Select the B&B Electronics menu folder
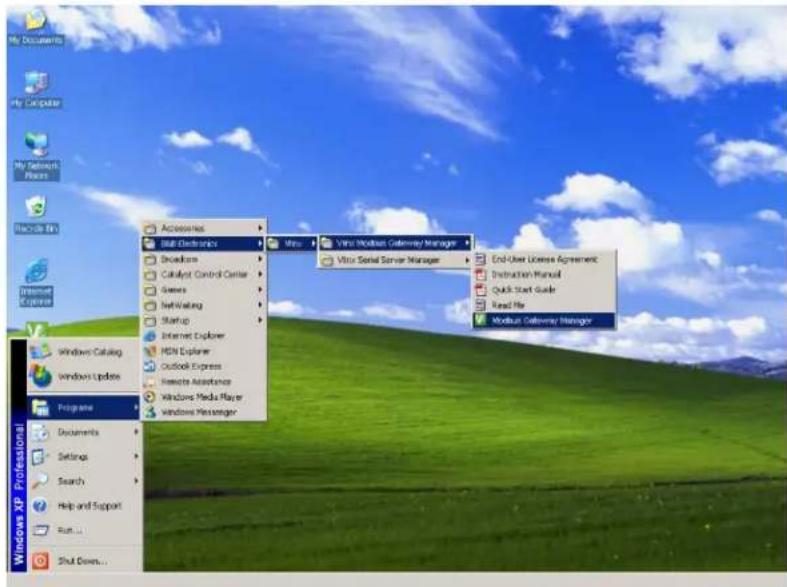This screenshot has width=787, height=587. 204,244
